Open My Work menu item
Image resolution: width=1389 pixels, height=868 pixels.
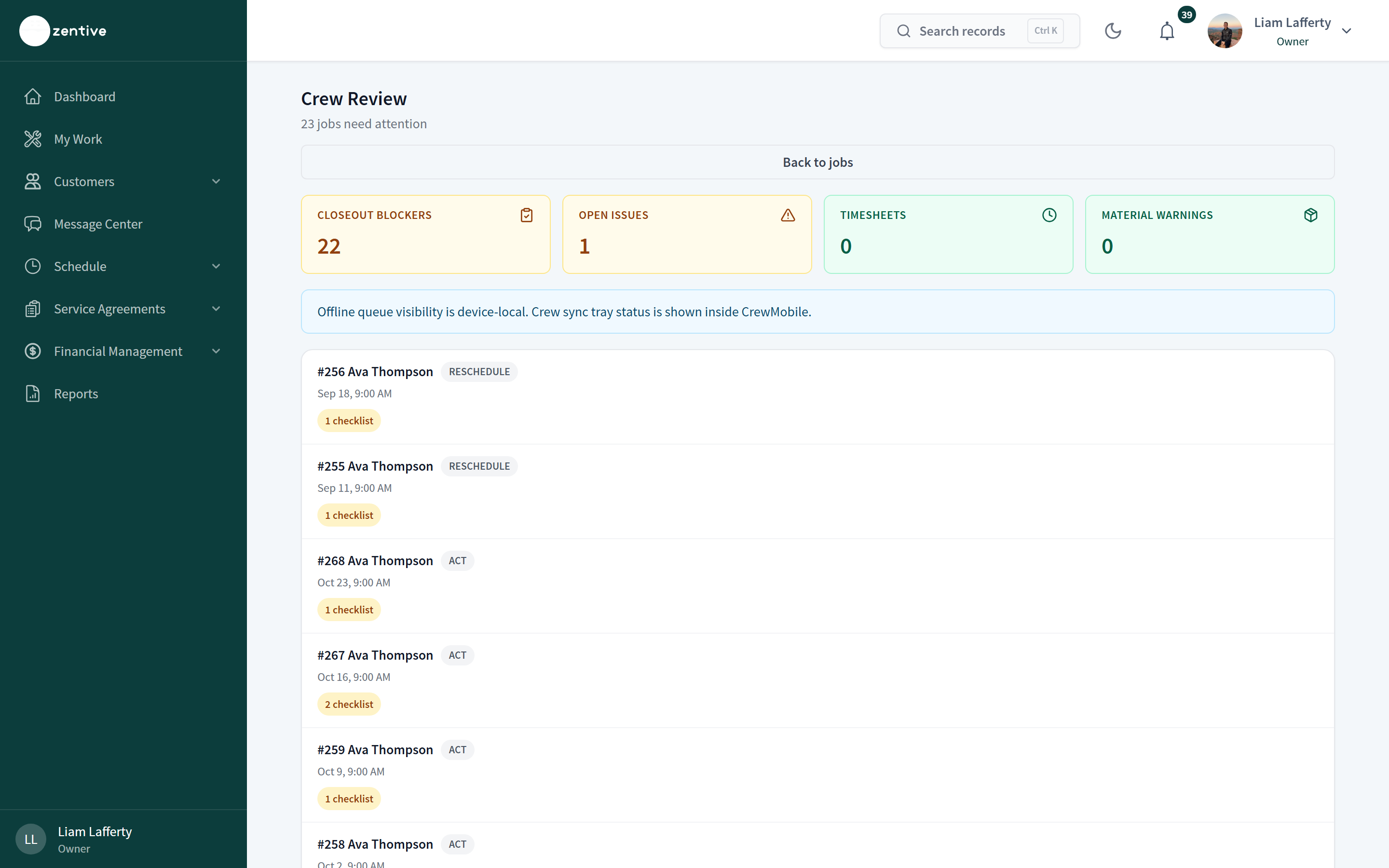click(123, 139)
